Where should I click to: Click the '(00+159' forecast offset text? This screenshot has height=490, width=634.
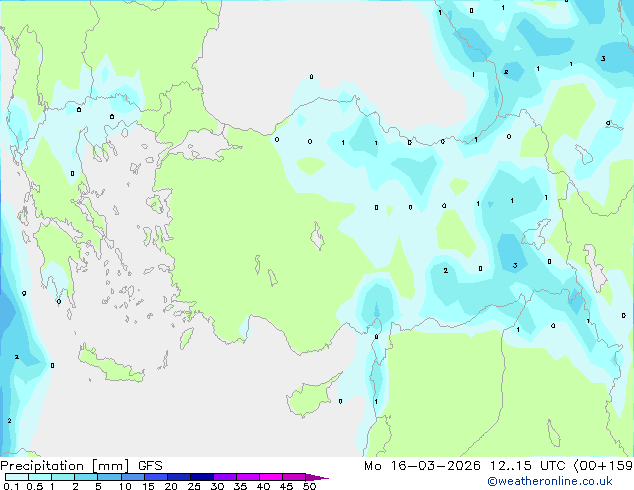click(603, 466)
